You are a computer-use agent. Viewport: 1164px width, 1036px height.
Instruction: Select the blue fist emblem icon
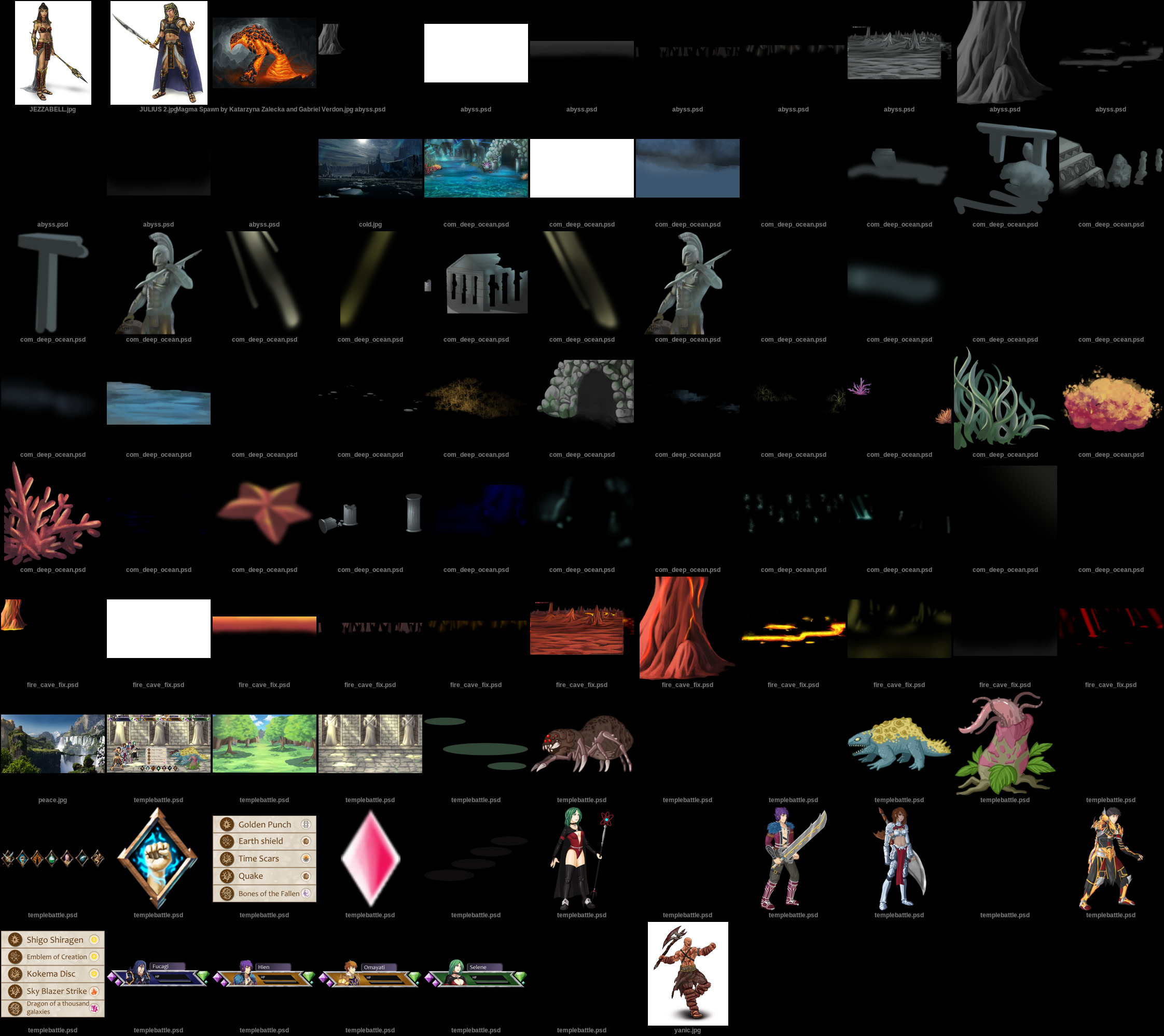point(158,858)
